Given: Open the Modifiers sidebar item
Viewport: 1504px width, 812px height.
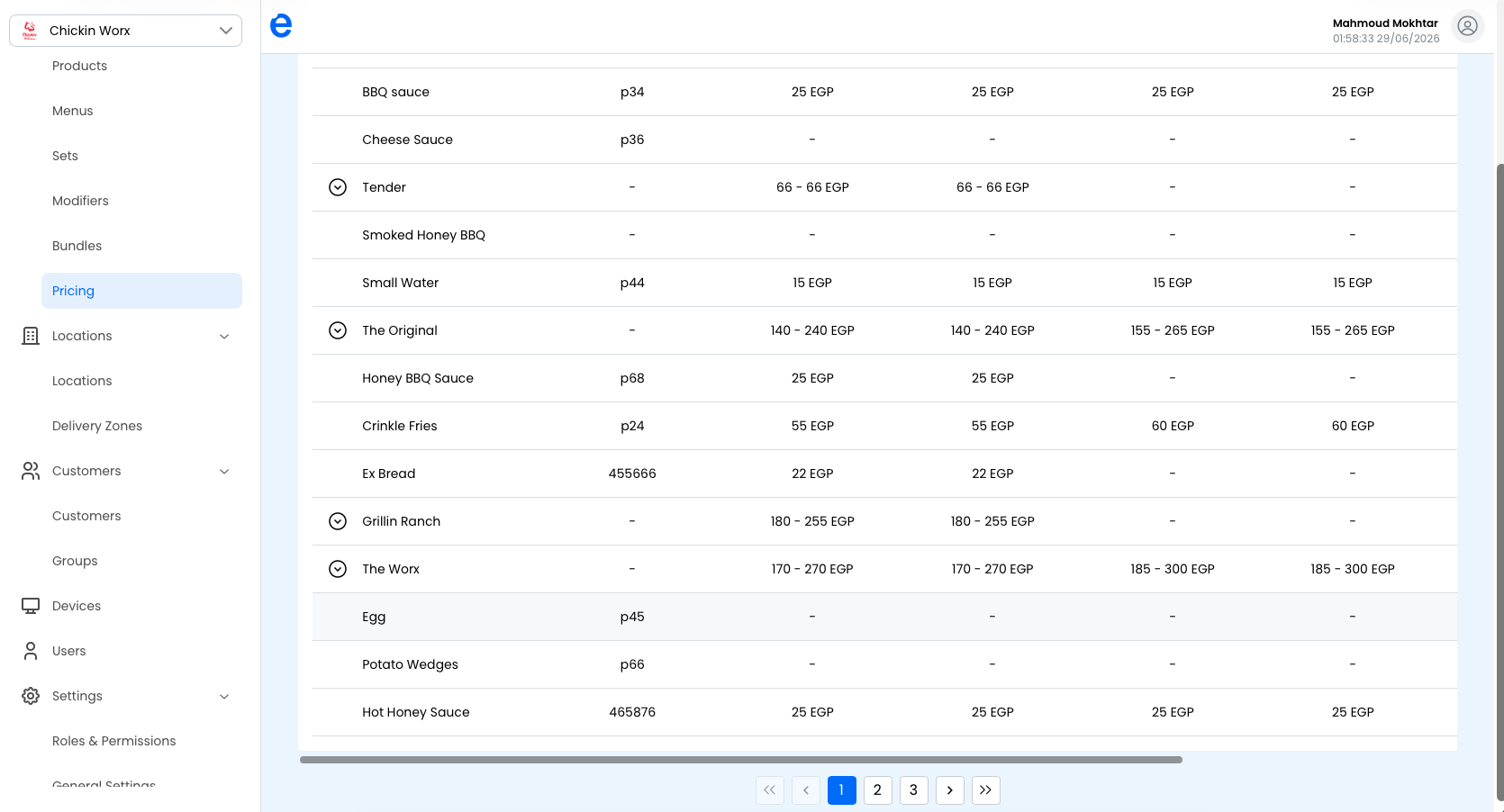Looking at the screenshot, I should [x=80, y=201].
